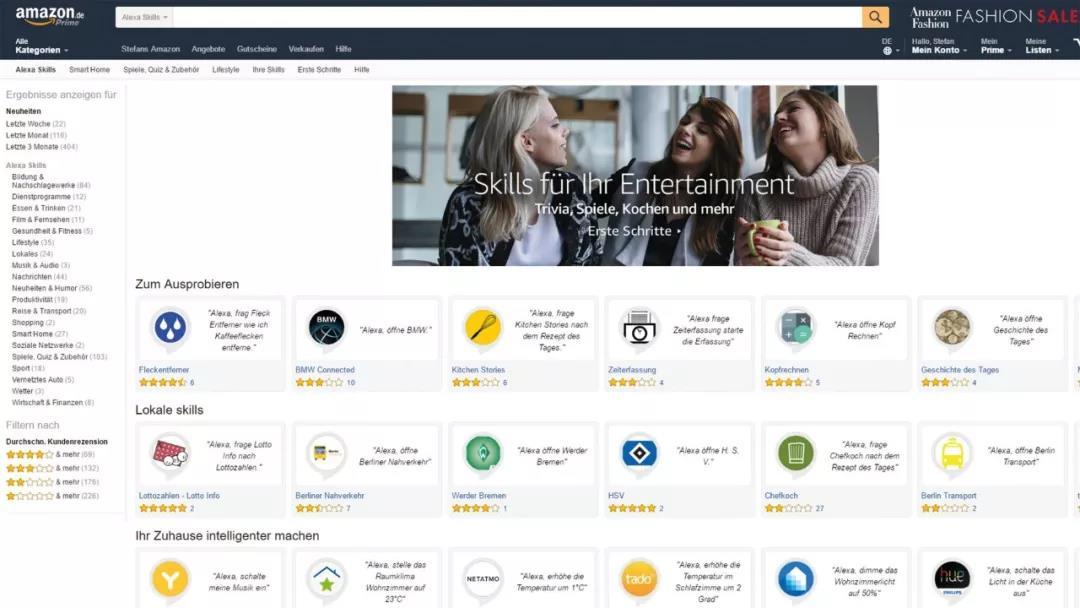Open the Alexa Skills search category dropdown
Screen dimensions: 1080x608
tap(145, 17)
